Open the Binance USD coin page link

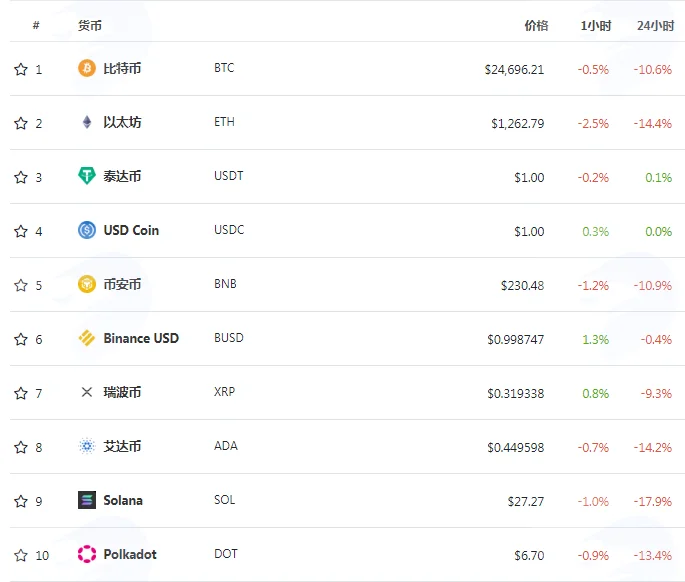(x=141, y=338)
